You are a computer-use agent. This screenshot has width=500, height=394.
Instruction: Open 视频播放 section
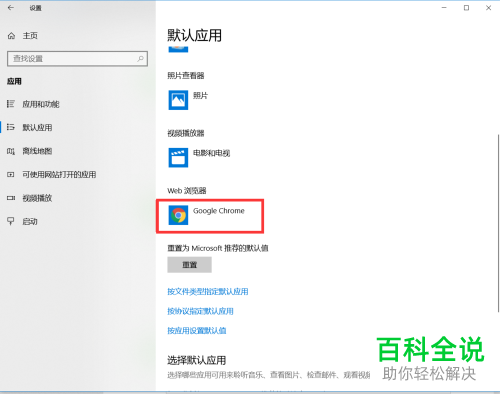pos(37,198)
